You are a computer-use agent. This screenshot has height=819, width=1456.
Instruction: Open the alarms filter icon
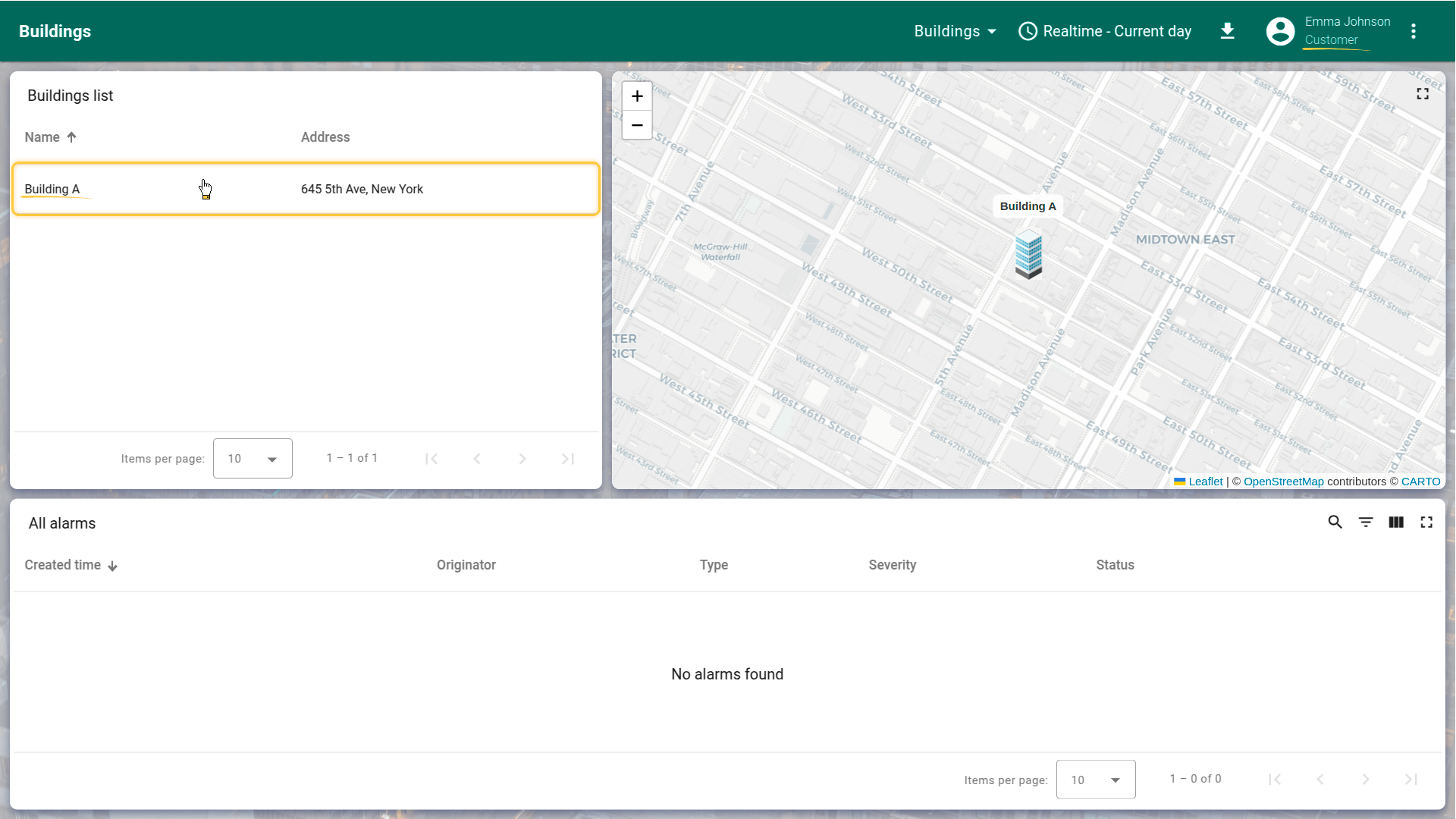[x=1366, y=522]
